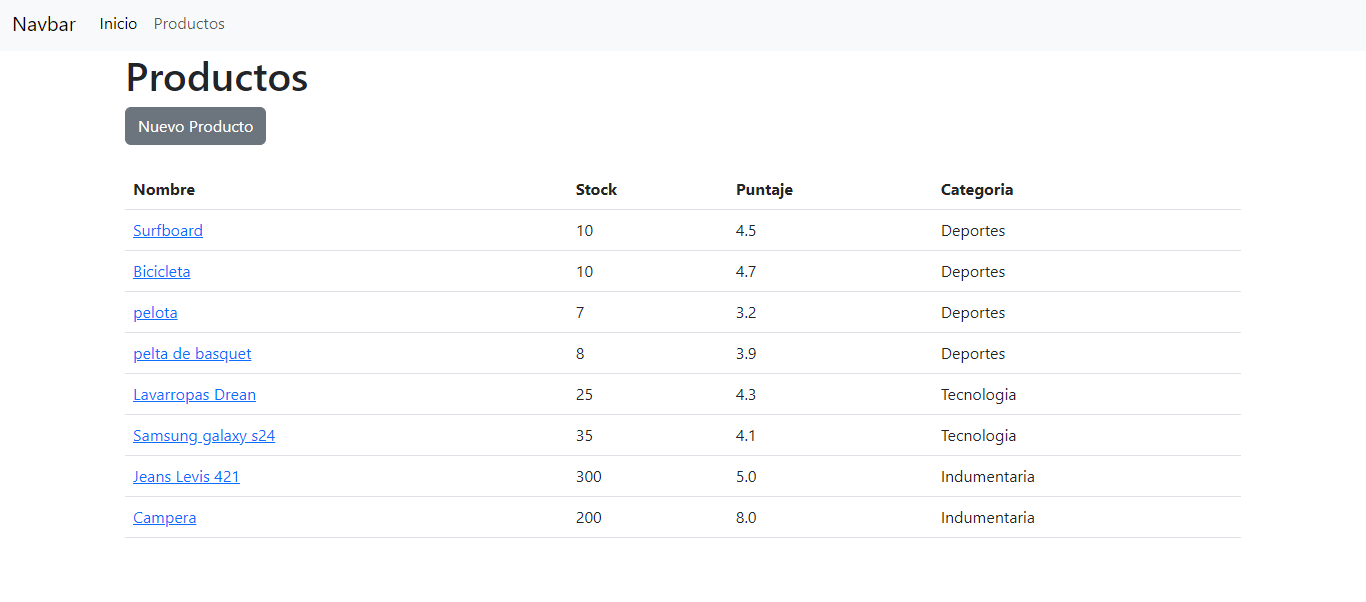Click the Campera product link

[164, 518]
